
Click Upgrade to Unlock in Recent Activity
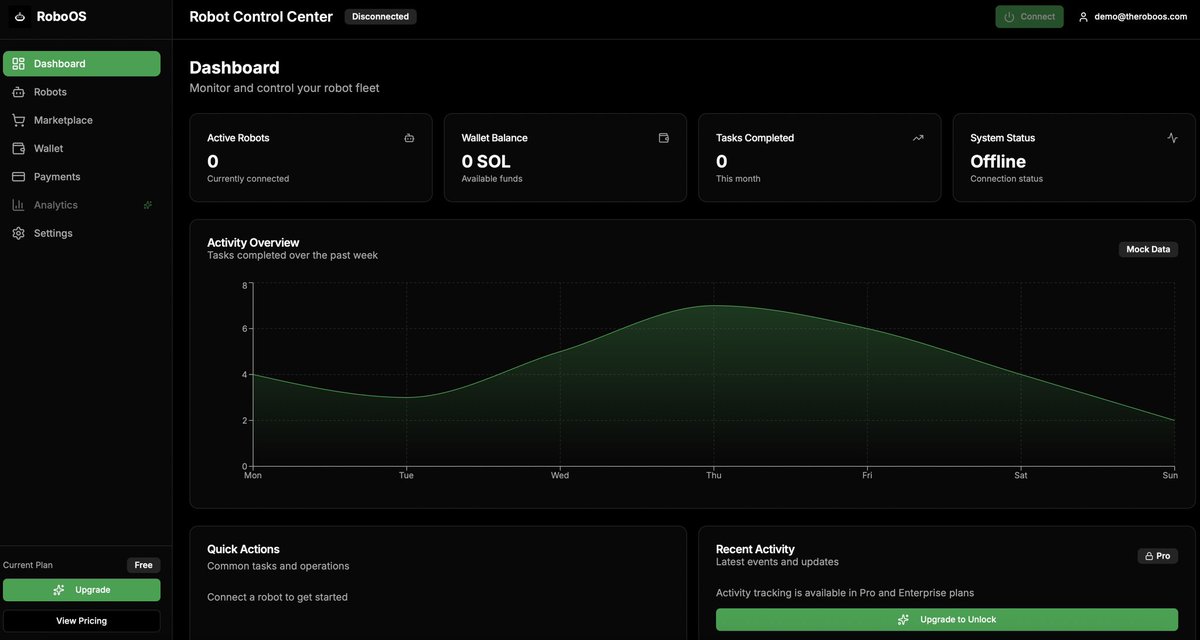[947, 618]
